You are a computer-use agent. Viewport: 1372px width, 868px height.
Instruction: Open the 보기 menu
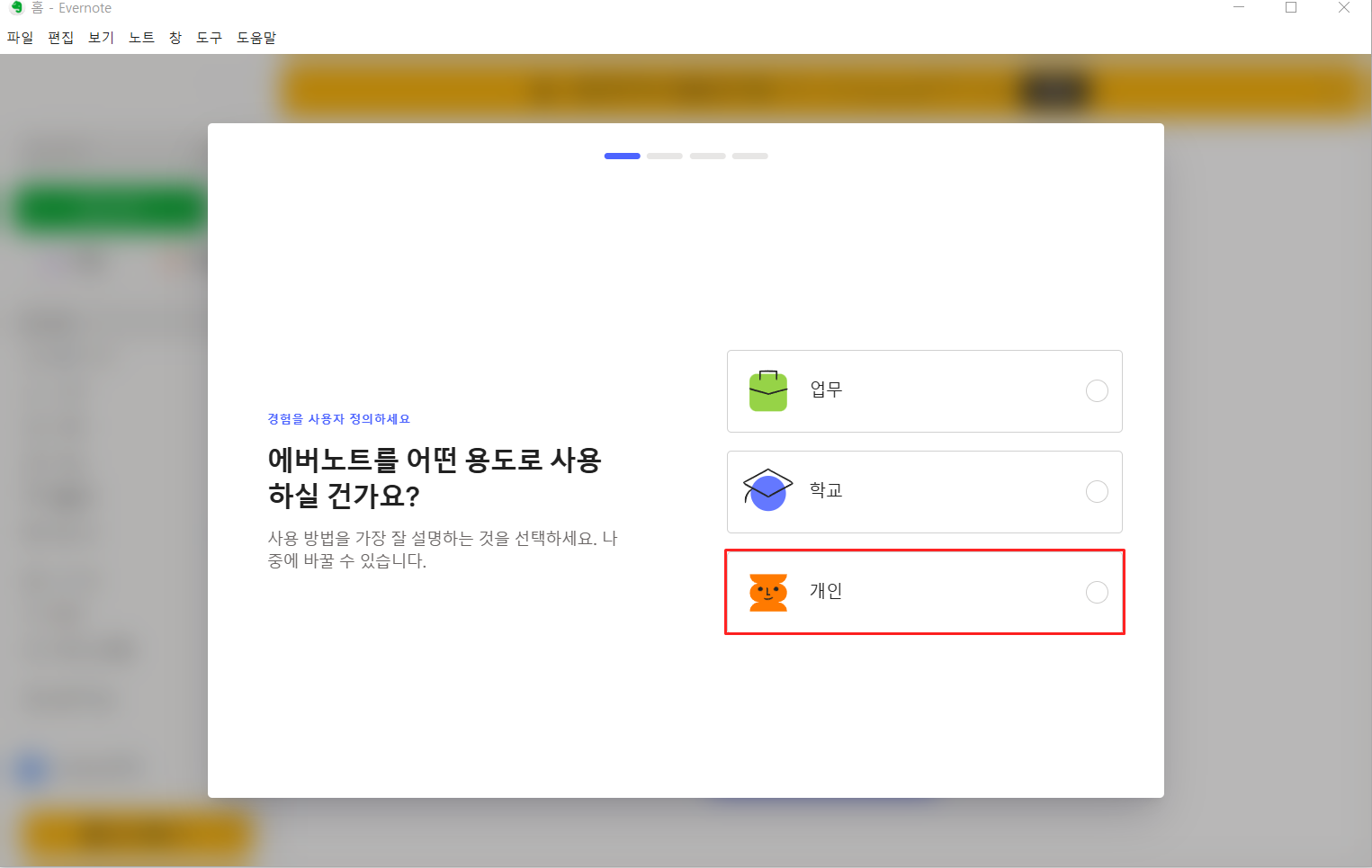pos(101,38)
